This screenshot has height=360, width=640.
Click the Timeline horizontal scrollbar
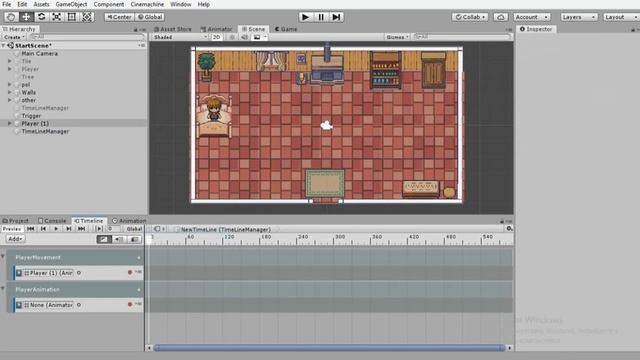click(329, 348)
